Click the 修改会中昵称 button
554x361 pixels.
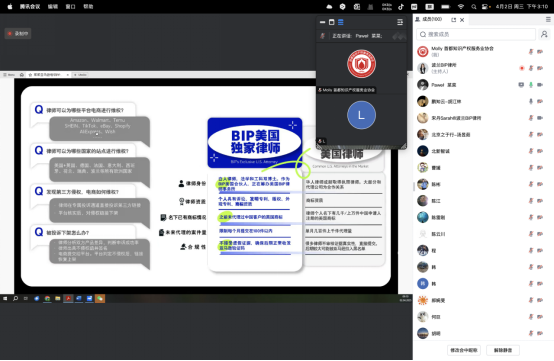pyautogui.click(x=464, y=350)
